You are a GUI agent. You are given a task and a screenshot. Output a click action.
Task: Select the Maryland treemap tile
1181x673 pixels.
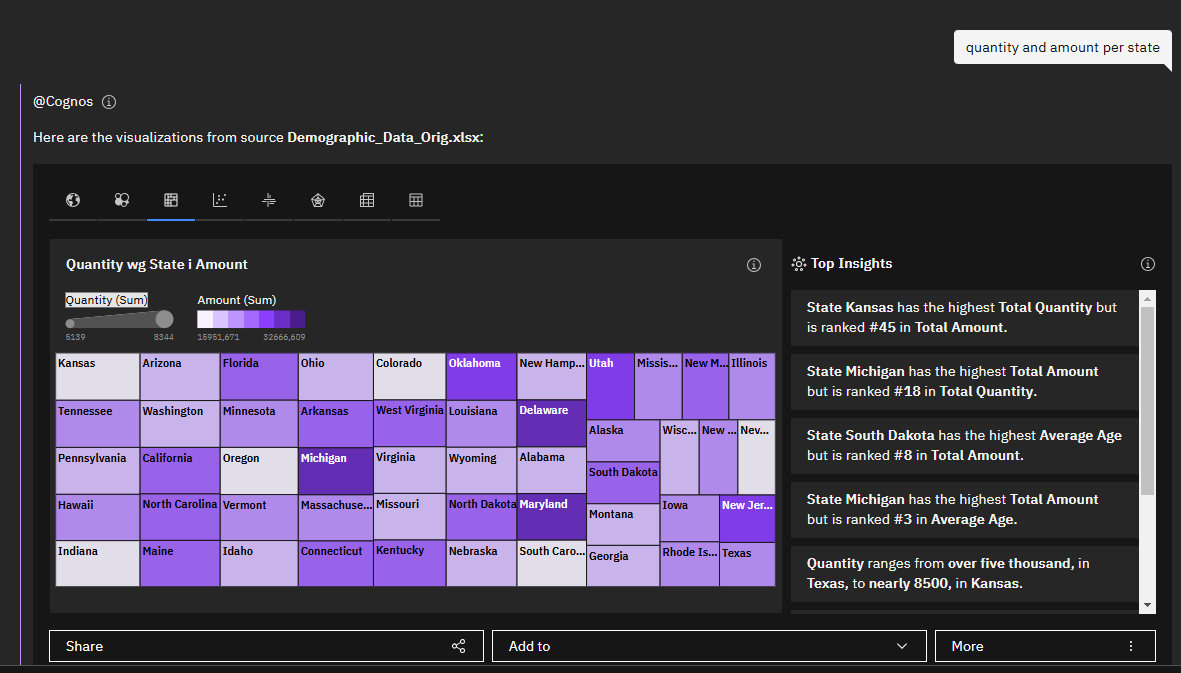point(551,517)
